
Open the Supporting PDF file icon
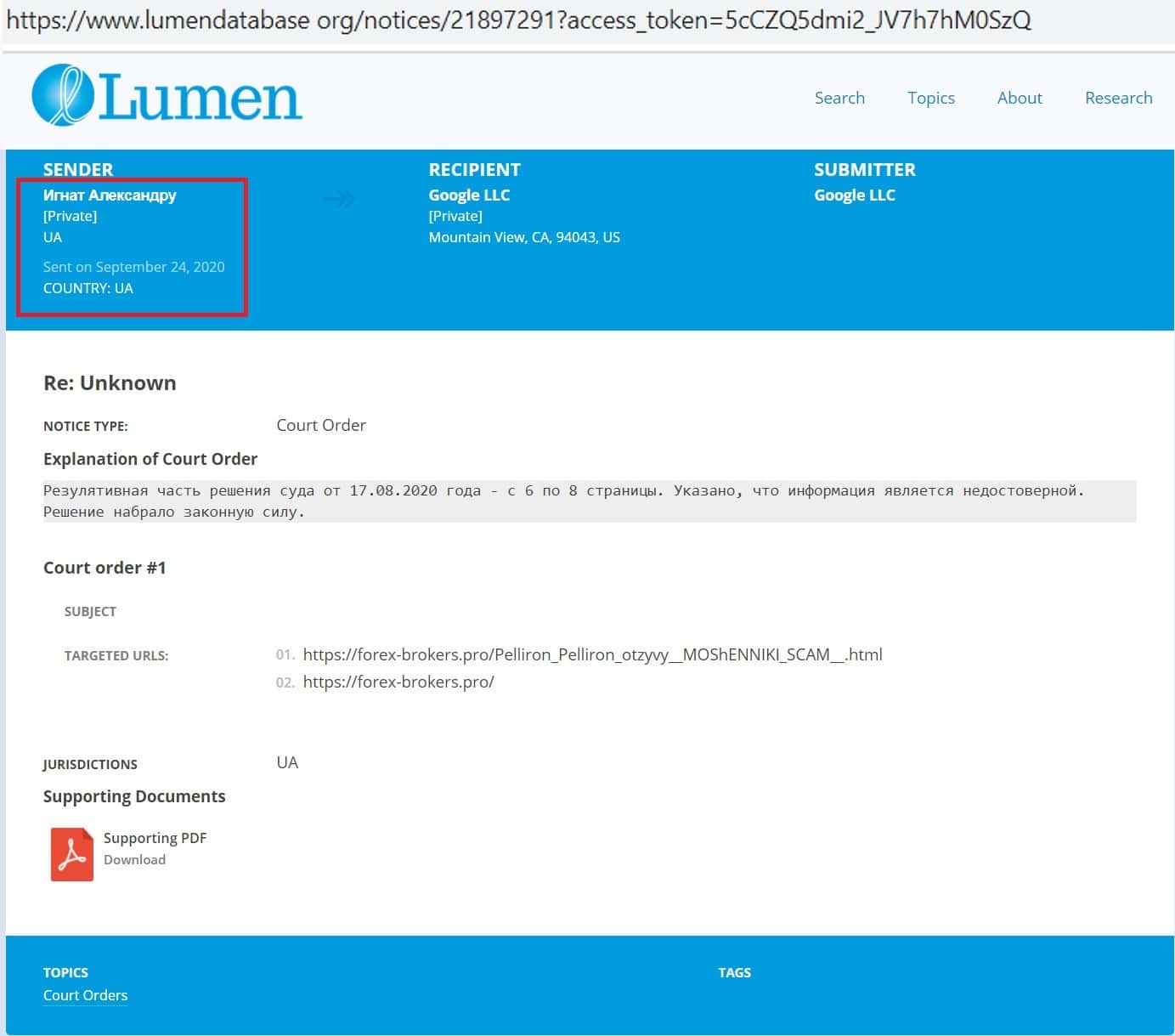point(72,854)
